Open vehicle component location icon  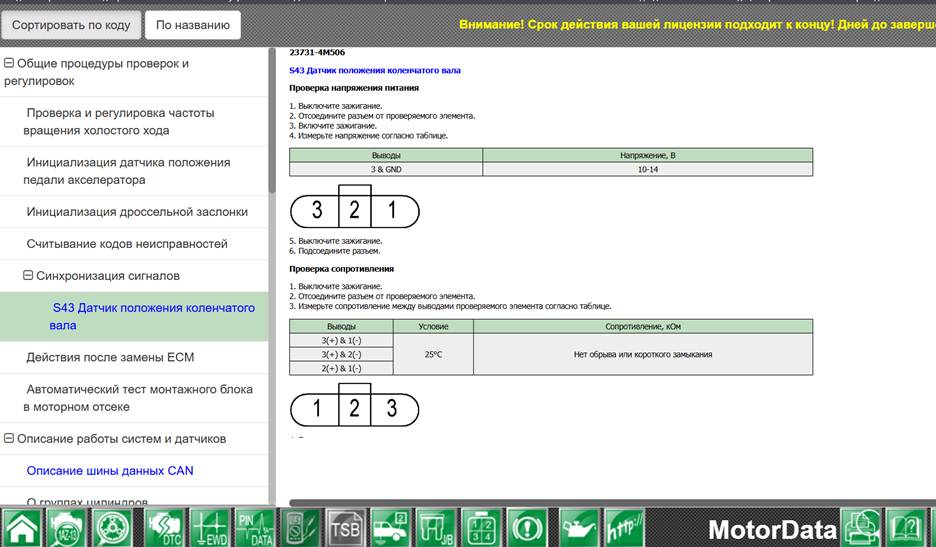390,528
